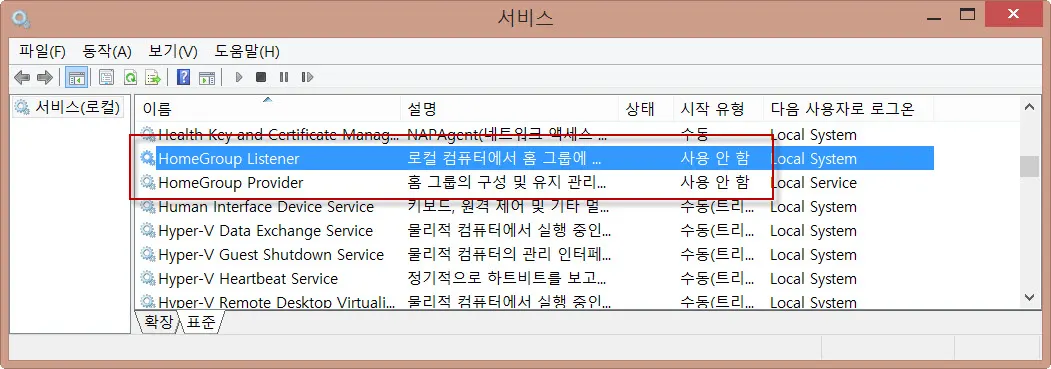
Task: Select the HomeGroup Provider service name
Action: [231, 183]
